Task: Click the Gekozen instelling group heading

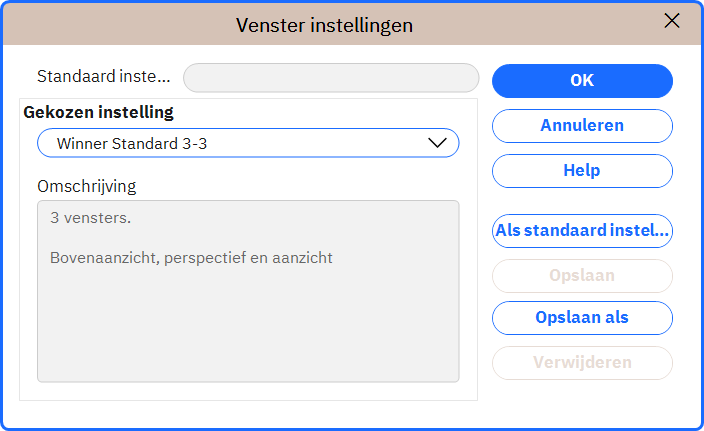Action: [98, 112]
